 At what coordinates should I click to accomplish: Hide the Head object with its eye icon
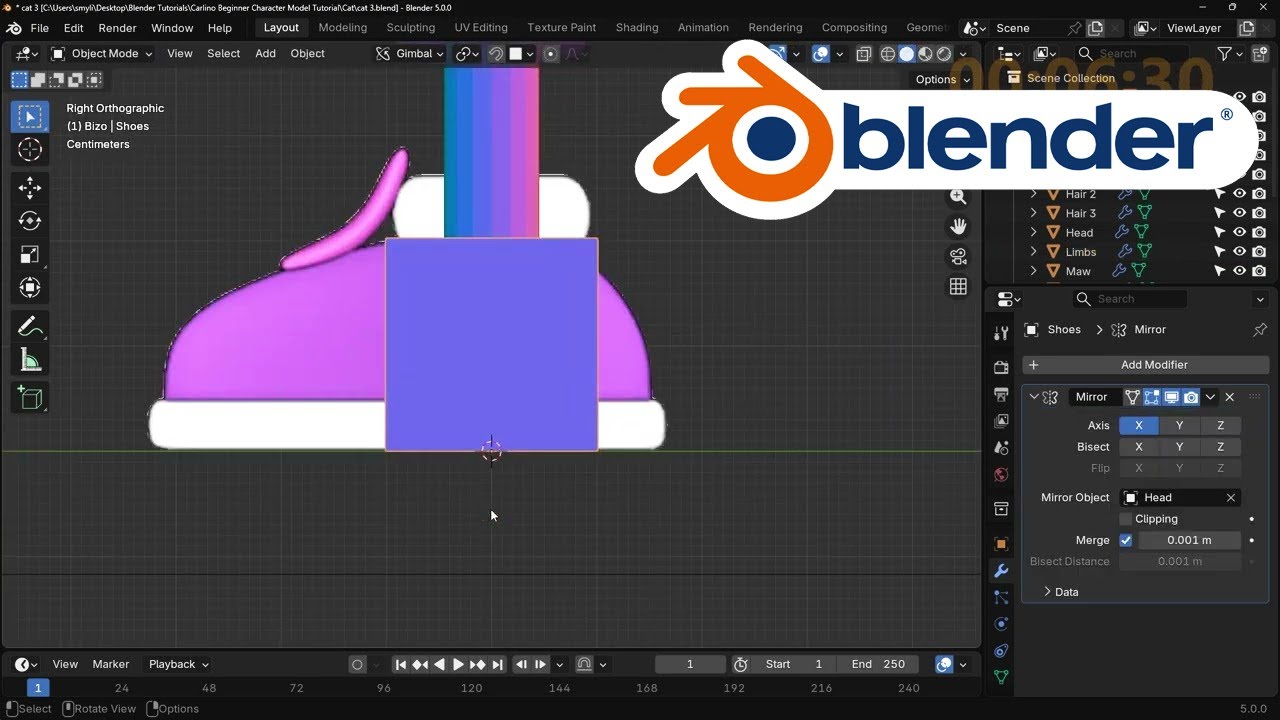tap(1239, 233)
